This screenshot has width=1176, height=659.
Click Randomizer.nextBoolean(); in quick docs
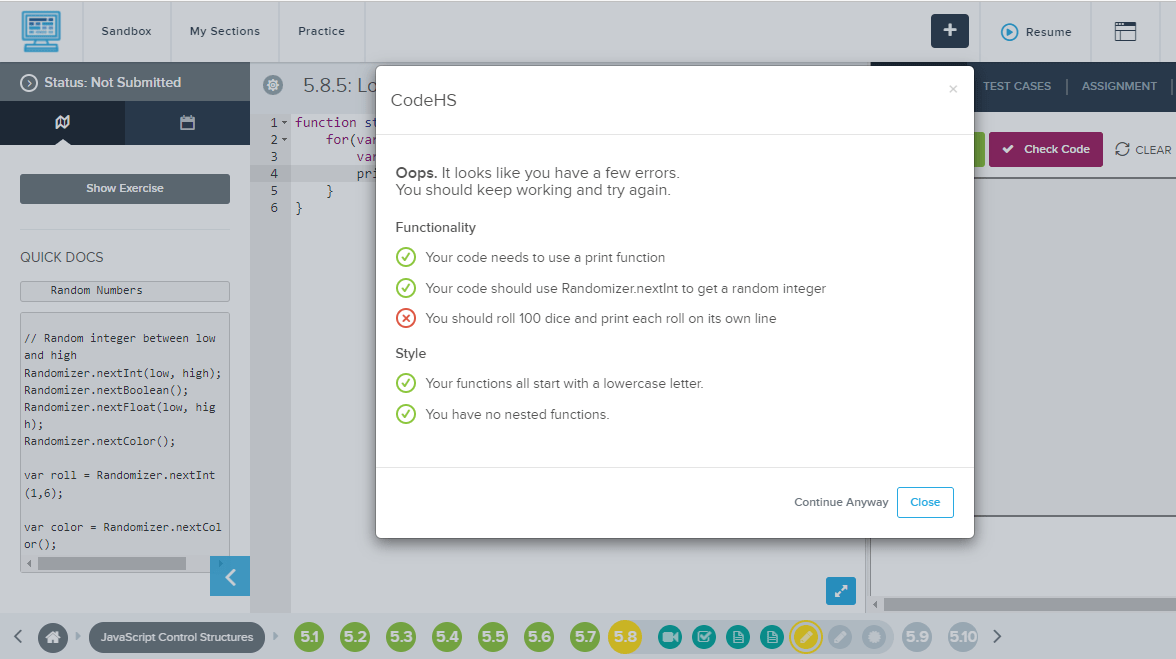(x=106, y=390)
